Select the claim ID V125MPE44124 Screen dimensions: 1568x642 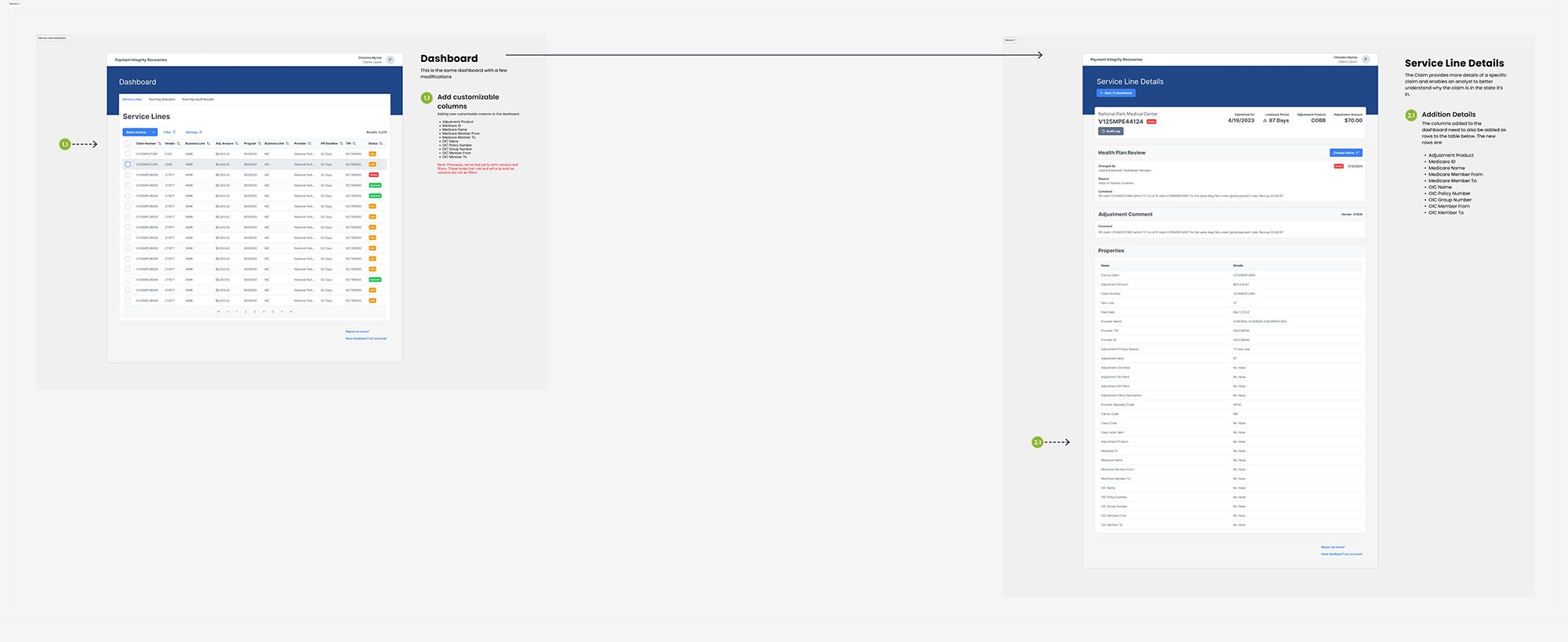[1120, 122]
